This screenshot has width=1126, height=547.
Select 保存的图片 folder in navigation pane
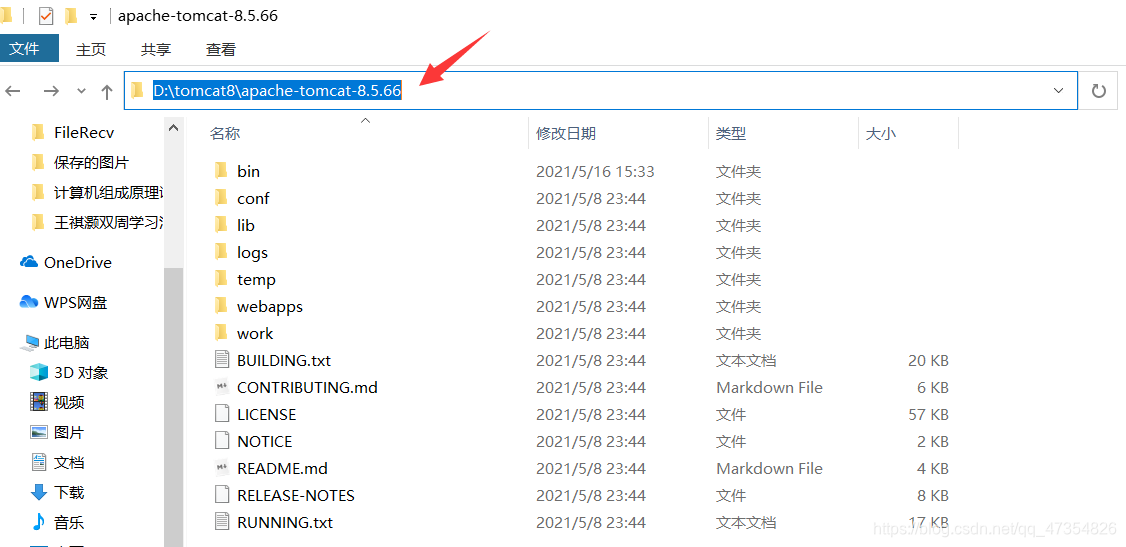(x=91, y=162)
